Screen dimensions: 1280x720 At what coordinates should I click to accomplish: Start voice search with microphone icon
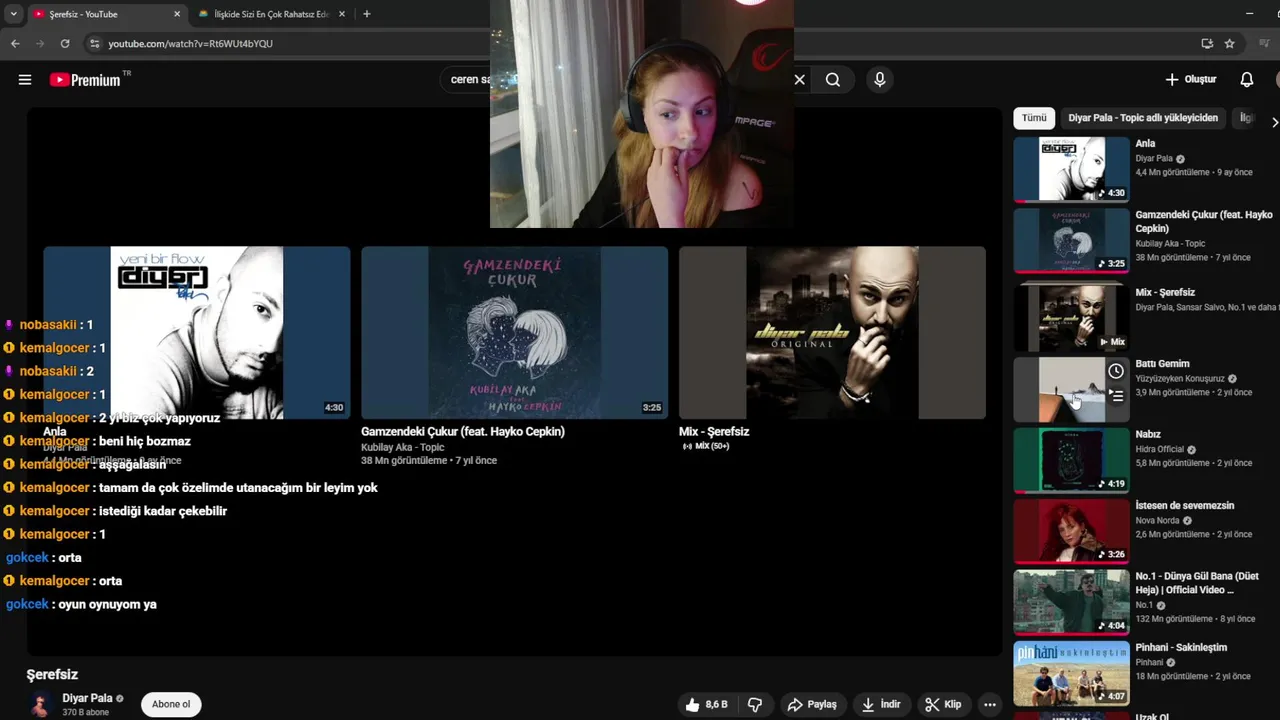(880, 80)
